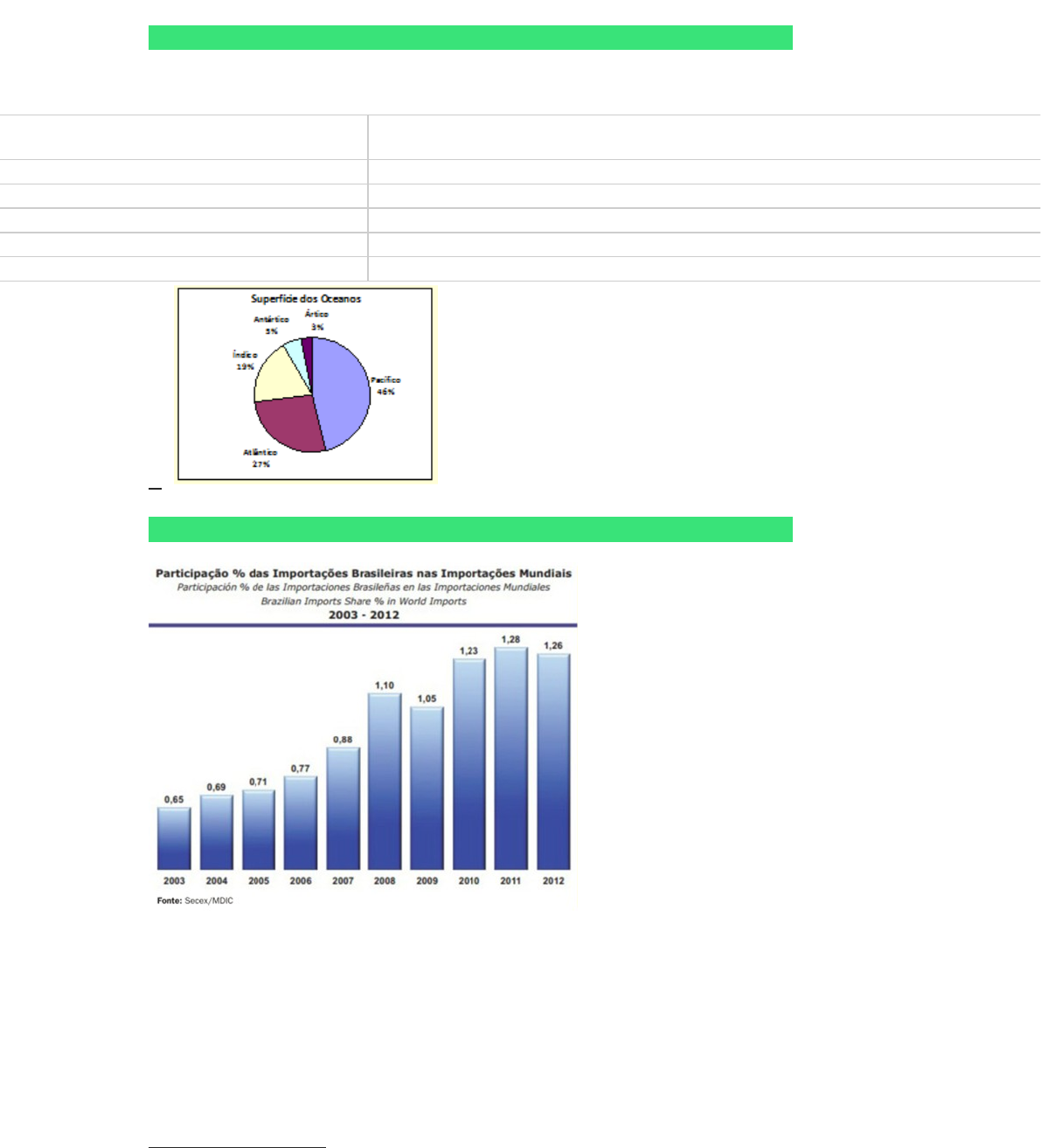Click the '0,88' value label
The image size is (1041, 1148).
click(343, 740)
